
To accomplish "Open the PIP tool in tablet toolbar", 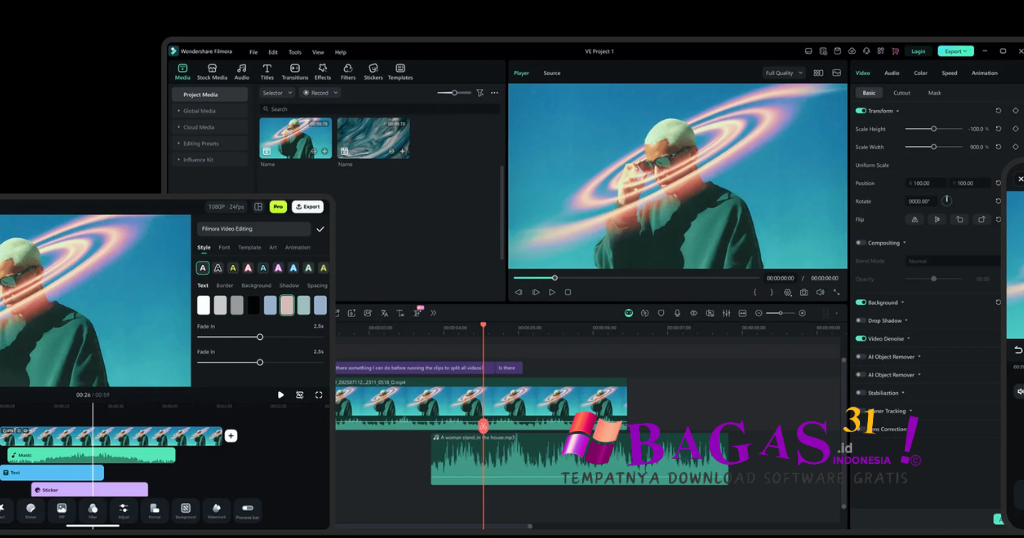I will click(61, 511).
